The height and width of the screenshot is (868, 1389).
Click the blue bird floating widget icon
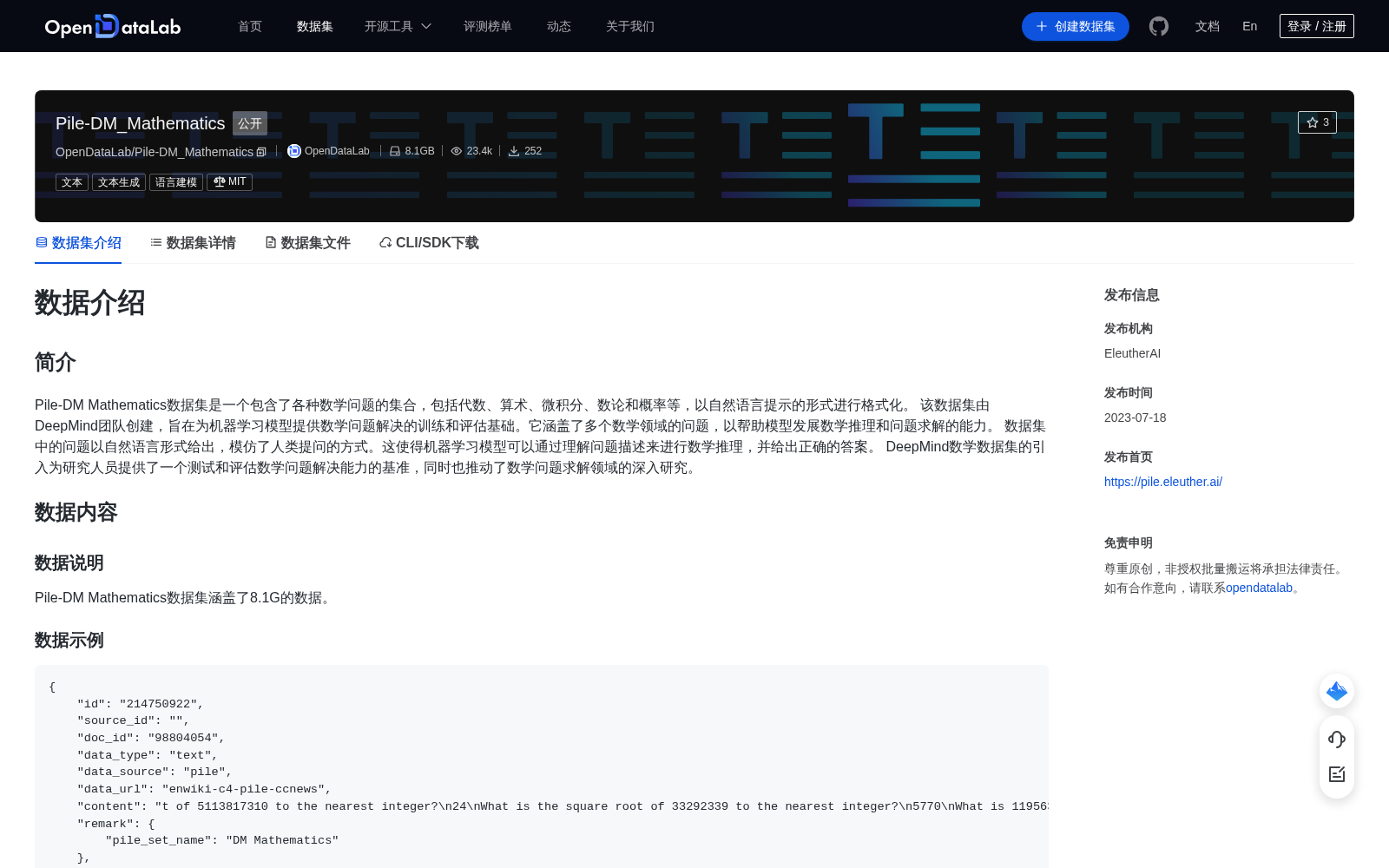click(1337, 691)
